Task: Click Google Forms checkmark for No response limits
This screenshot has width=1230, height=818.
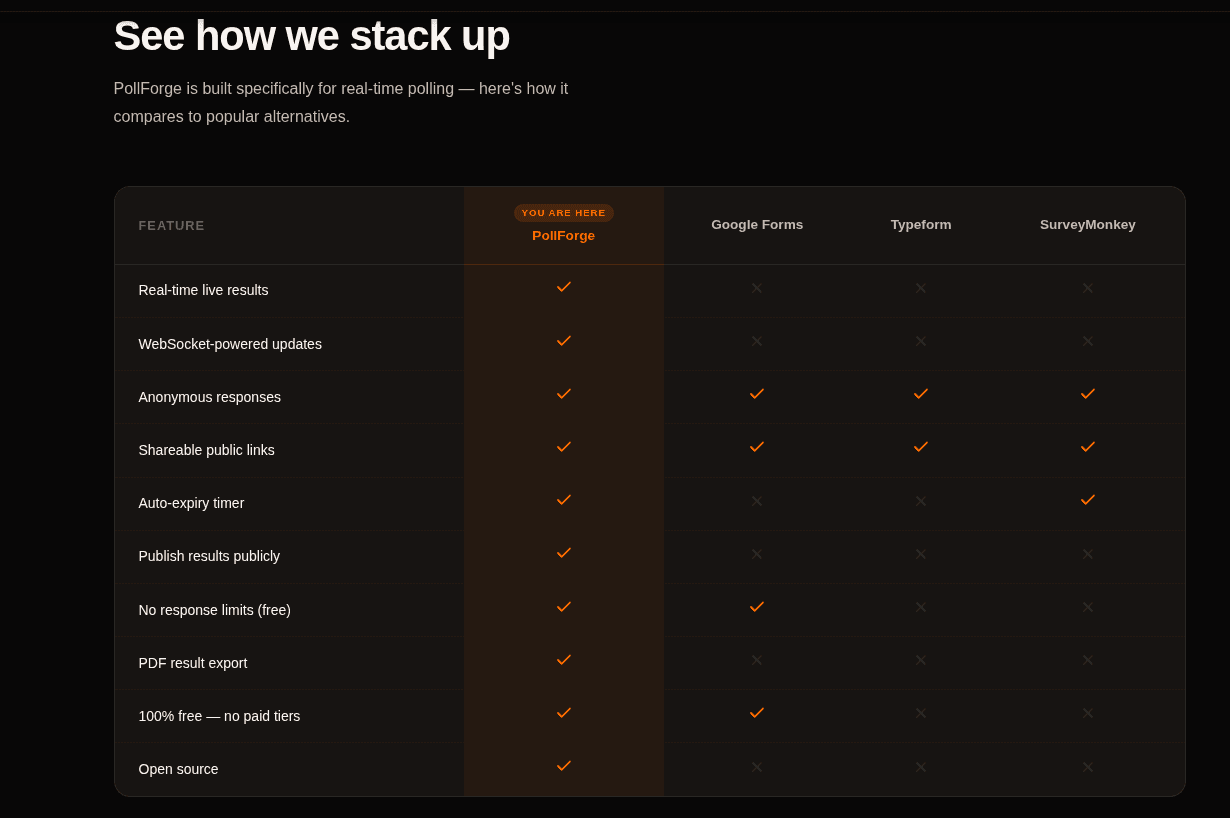Action: pos(757,606)
